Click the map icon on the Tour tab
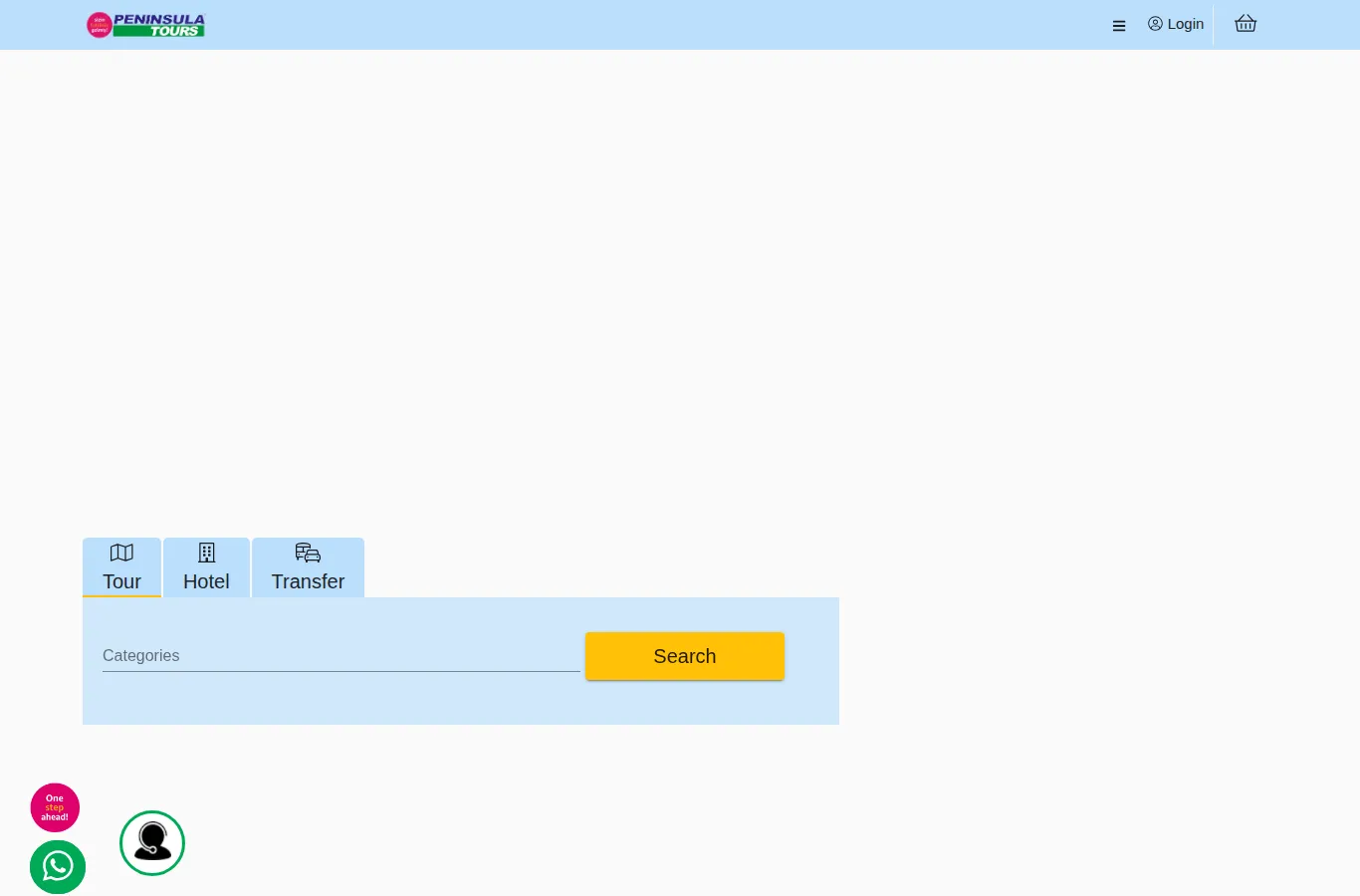 point(121,553)
